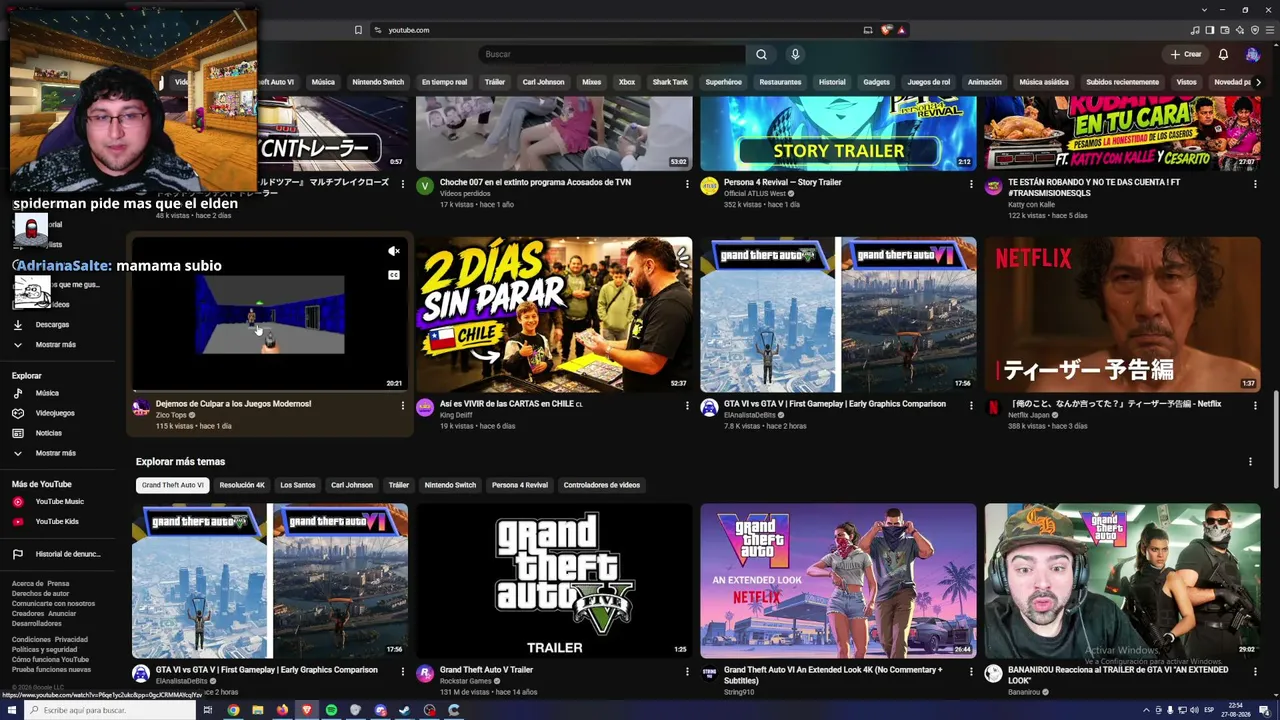Image resolution: width=1280 pixels, height=720 pixels.
Task: Toggle subtitles on the video preview
Action: pyautogui.click(x=394, y=275)
